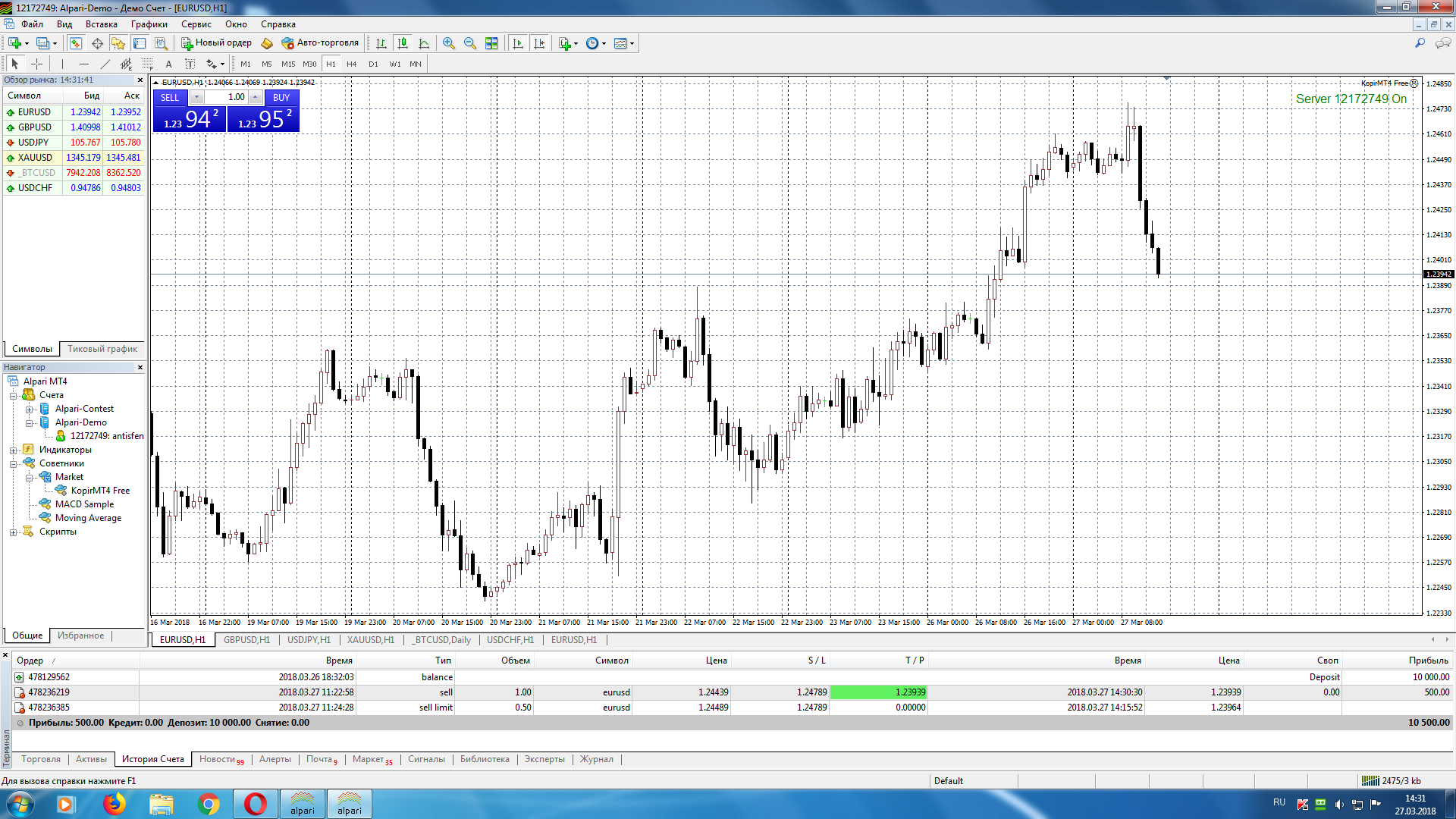Image resolution: width=1456 pixels, height=819 pixels.
Task: Select the crosshair cursor tool
Action: [36, 64]
